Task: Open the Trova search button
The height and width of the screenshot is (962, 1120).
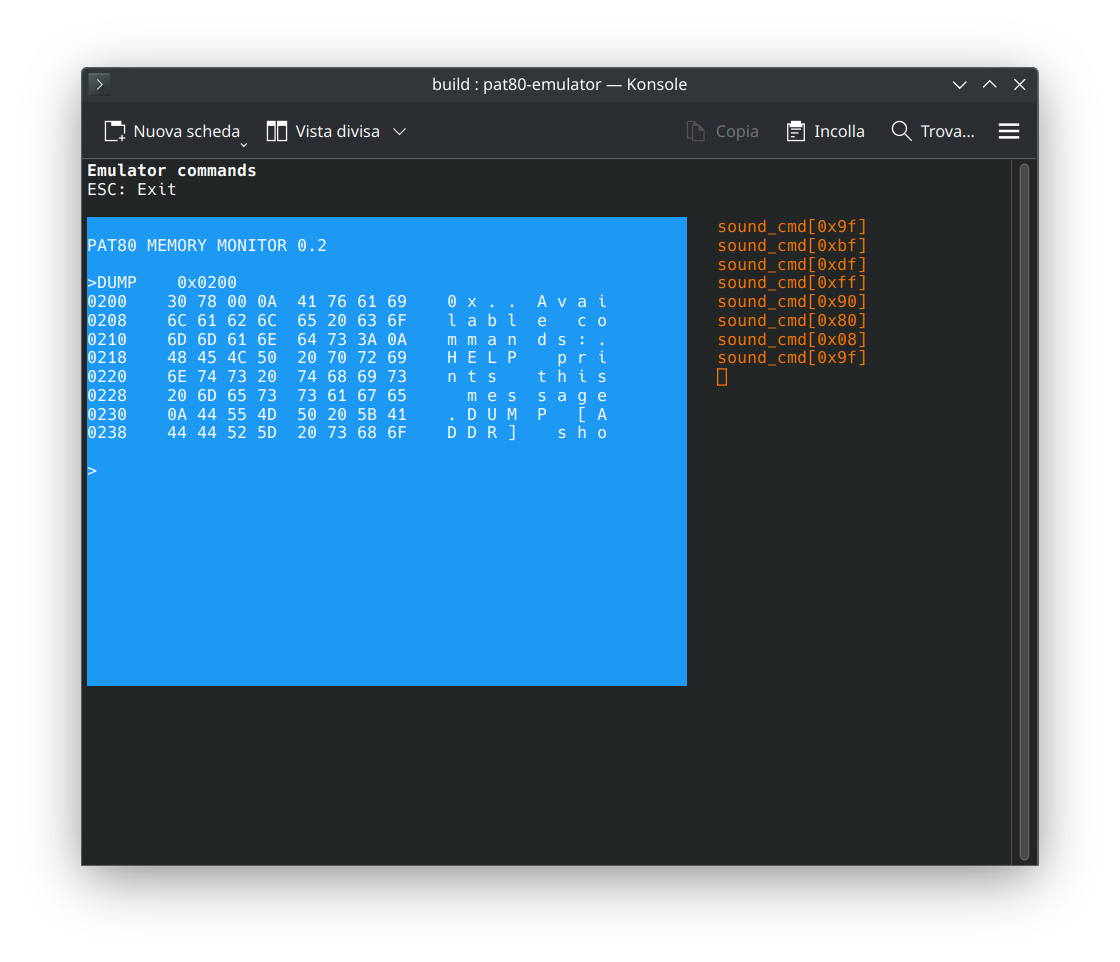Action: [x=932, y=131]
